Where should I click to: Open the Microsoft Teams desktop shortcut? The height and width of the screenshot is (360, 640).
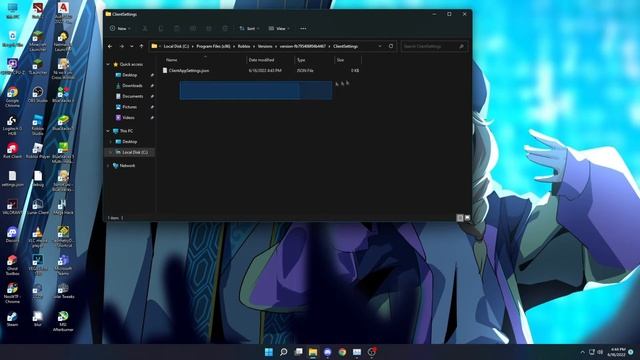point(63,266)
